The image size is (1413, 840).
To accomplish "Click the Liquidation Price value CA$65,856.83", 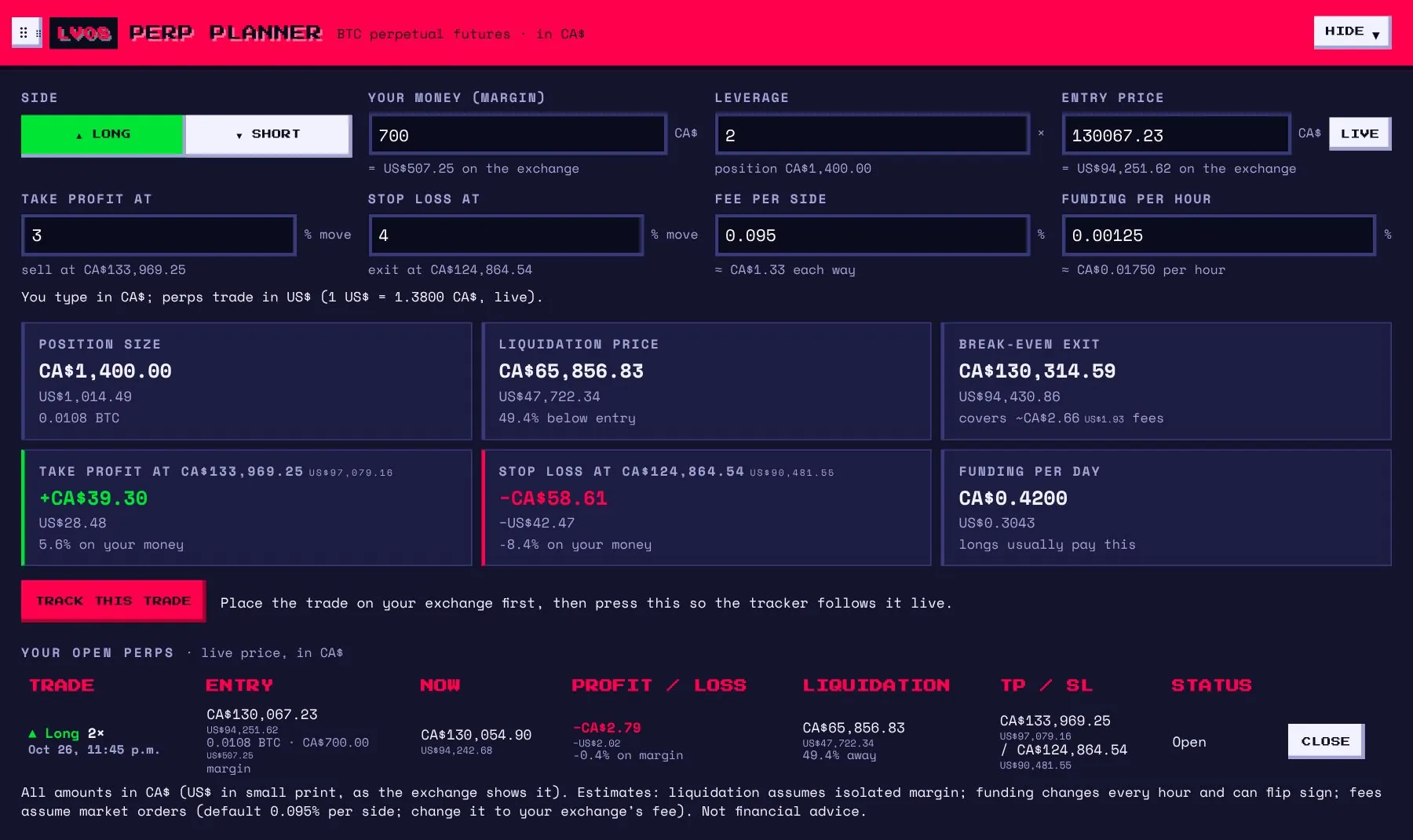I will pyautogui.click(x=571, y=371).
